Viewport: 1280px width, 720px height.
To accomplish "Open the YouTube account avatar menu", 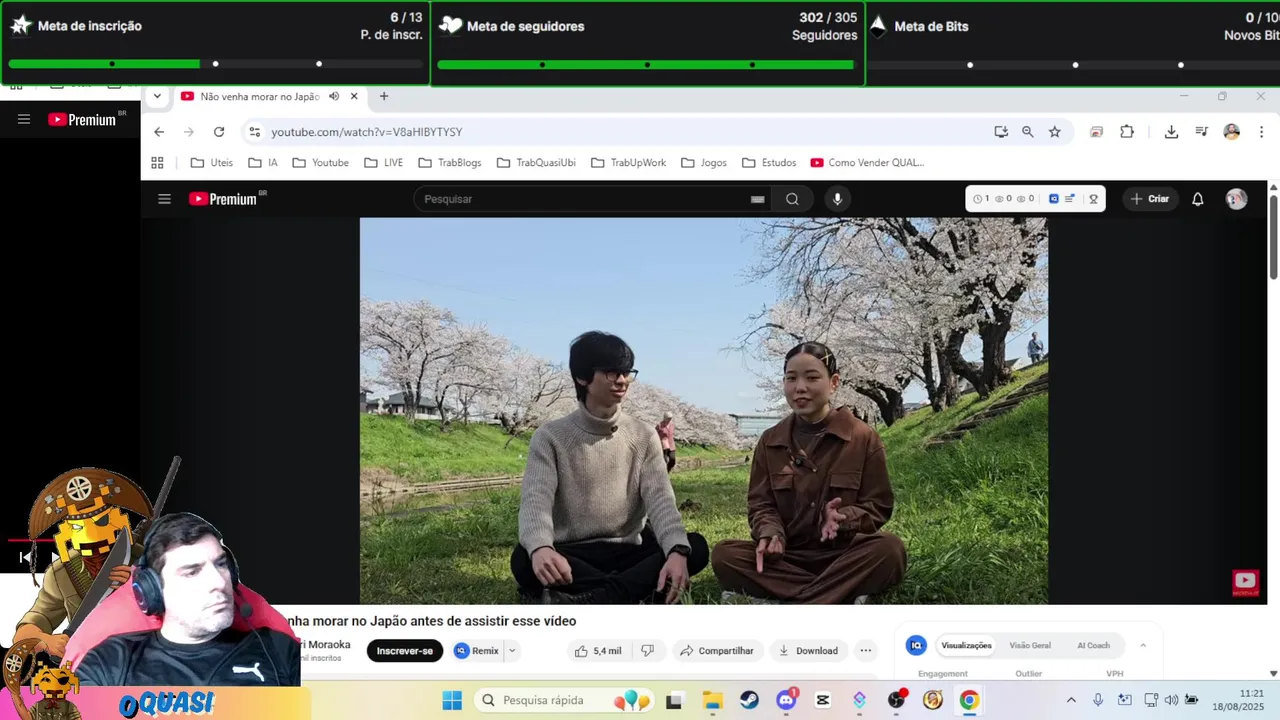I will point(1237,199).
